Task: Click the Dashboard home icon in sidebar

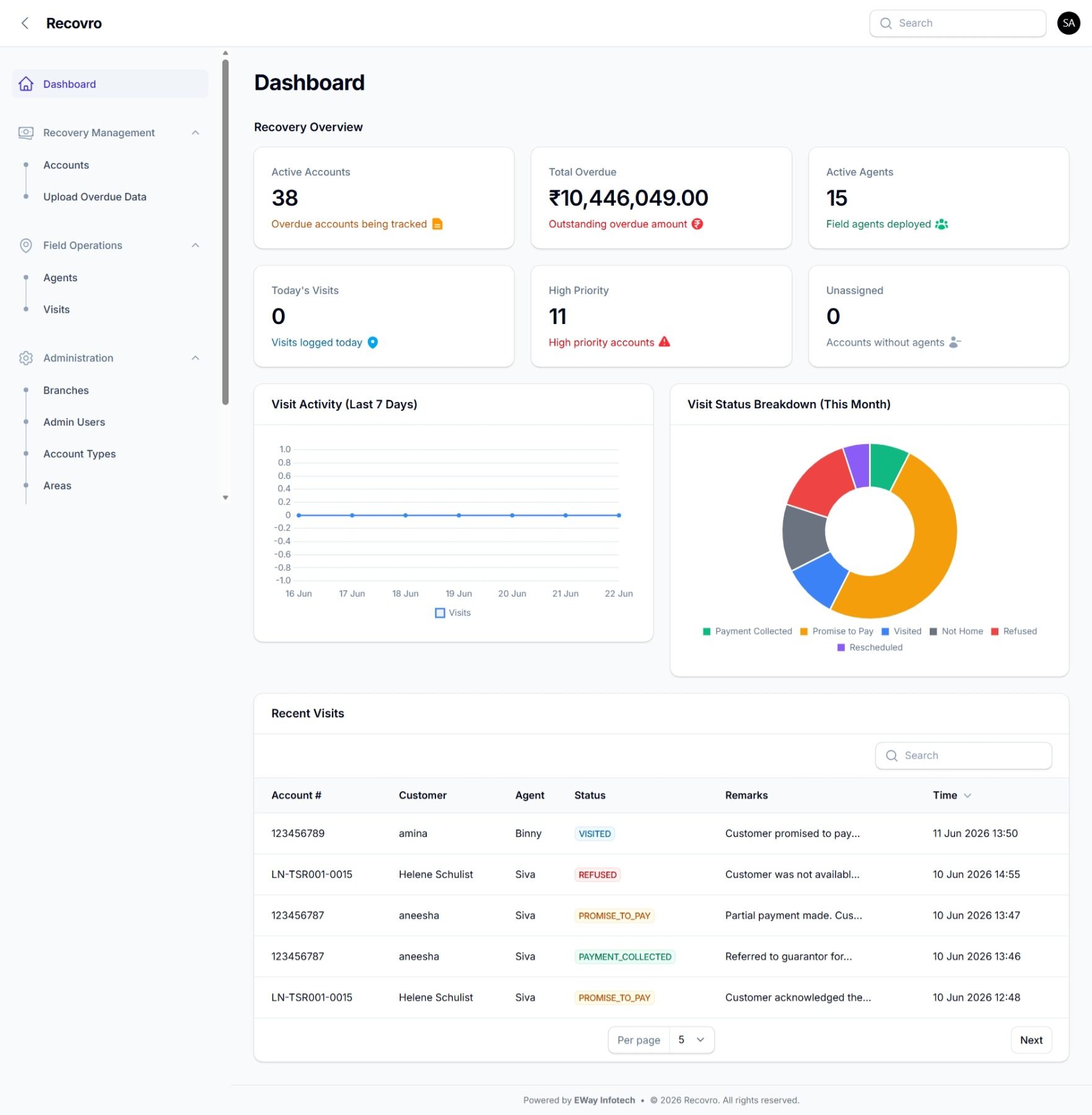Action: 26,84
